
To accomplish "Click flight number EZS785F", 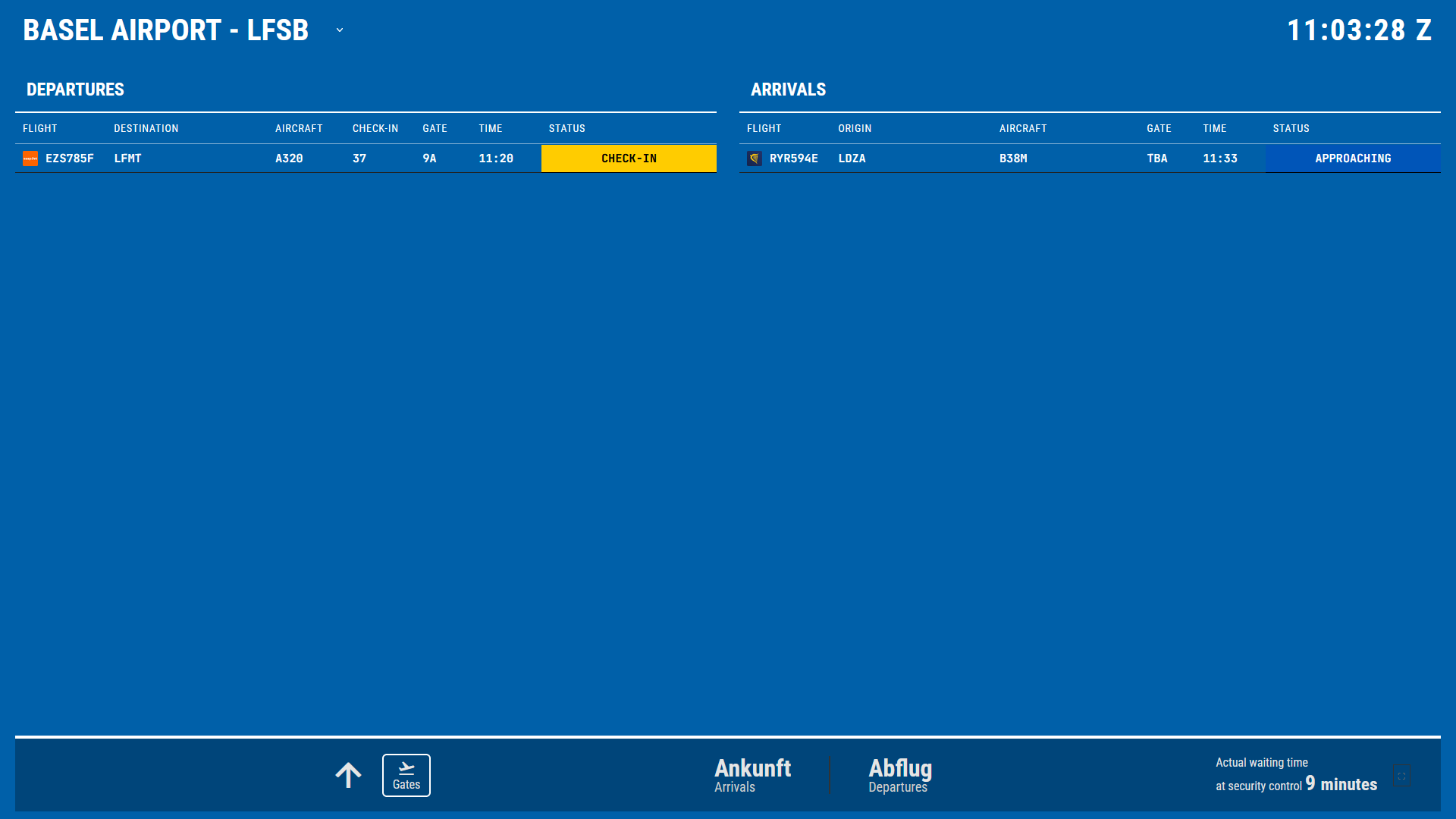I will [70, 158].
